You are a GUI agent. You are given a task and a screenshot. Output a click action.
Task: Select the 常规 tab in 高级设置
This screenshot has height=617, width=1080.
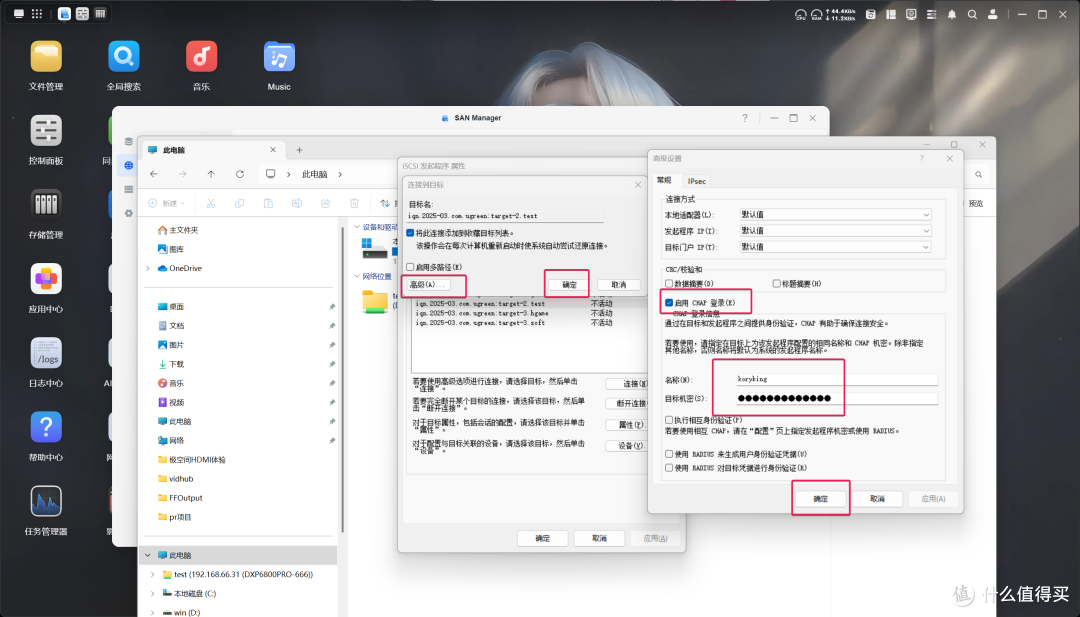pos(664,180)
